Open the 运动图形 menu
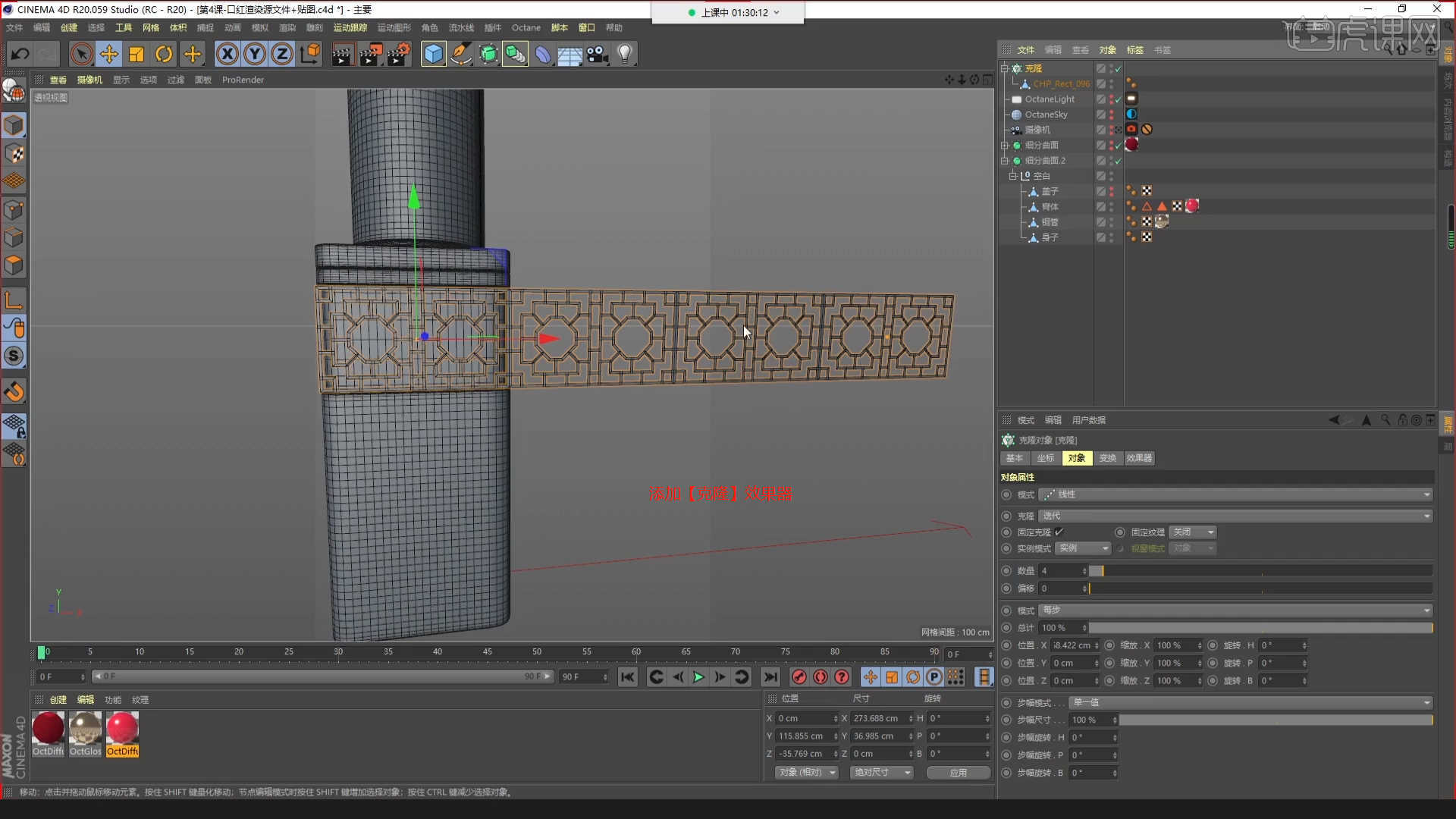 pos(394,27)
